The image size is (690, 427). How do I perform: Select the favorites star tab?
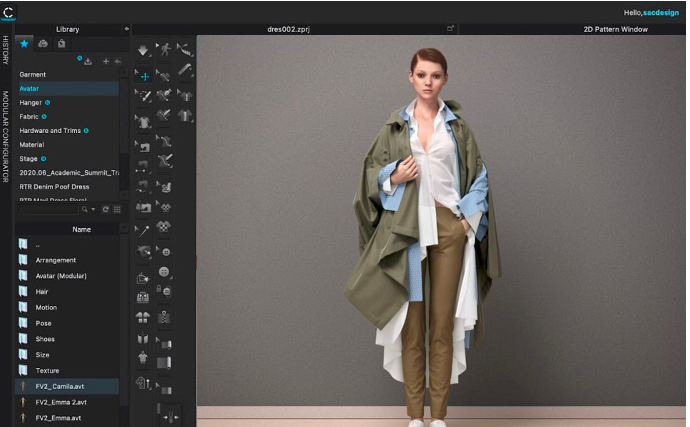(x=24, y=44)
